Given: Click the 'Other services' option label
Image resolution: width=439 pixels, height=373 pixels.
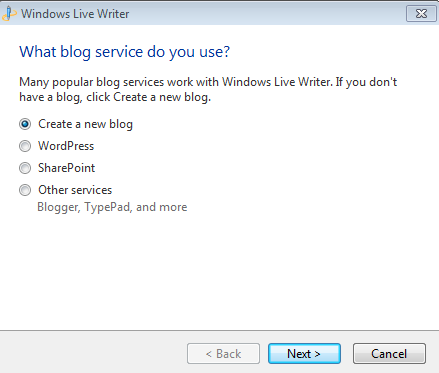Looking at the screenshot, I should click(x=75, y=190).
